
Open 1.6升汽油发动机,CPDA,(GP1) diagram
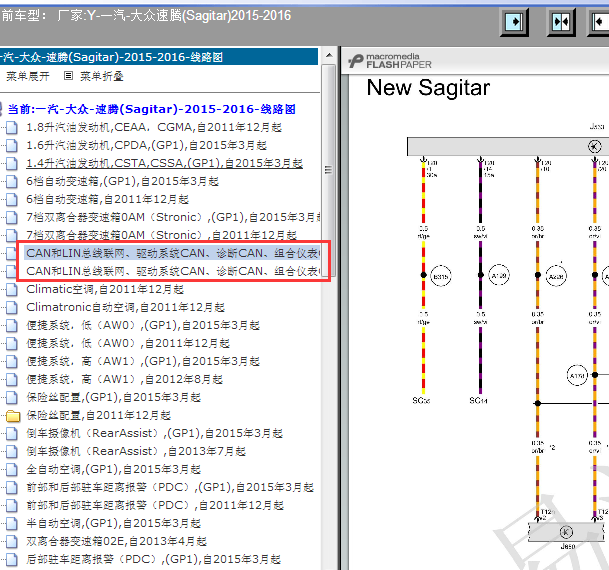147,145
